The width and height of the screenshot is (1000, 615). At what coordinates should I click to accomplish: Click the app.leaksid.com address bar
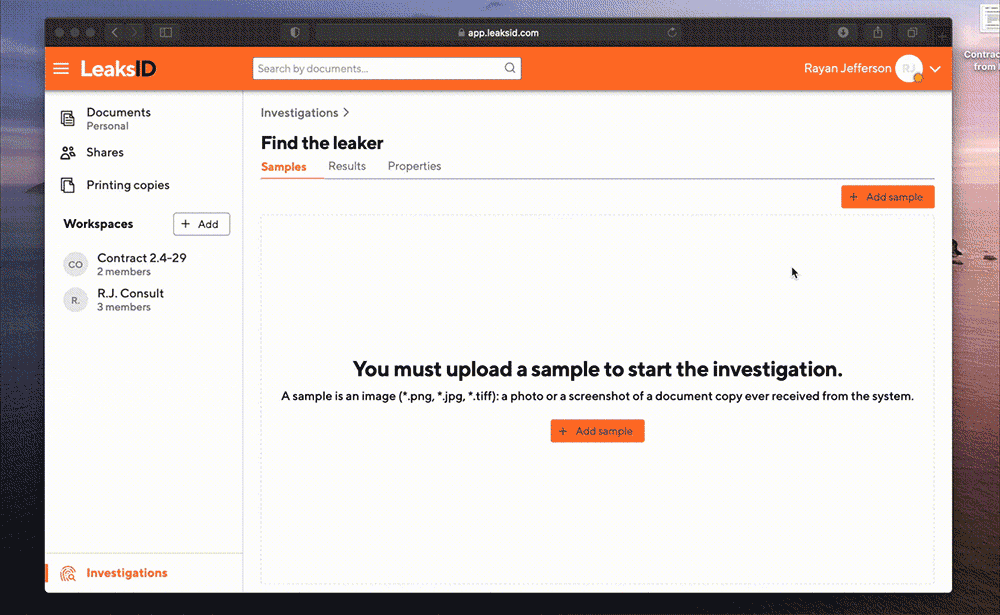(497, 33)
